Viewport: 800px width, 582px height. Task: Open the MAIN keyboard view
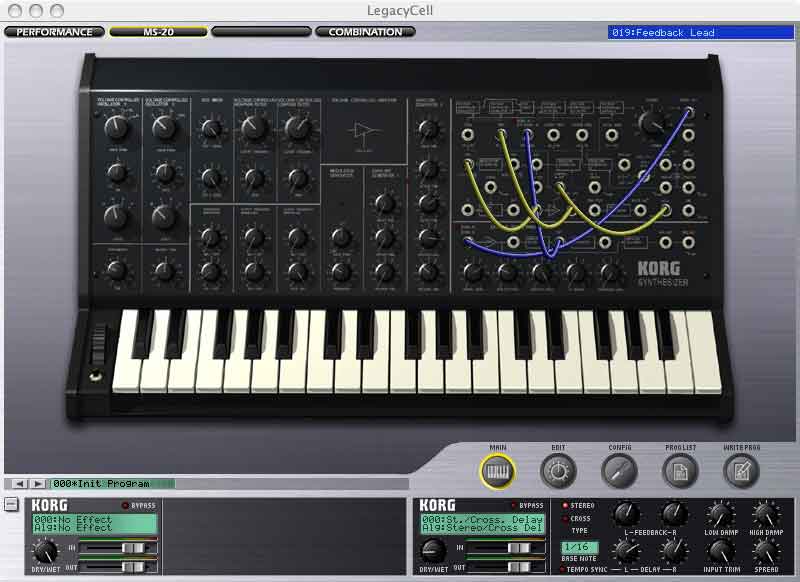tap(497, 471)
